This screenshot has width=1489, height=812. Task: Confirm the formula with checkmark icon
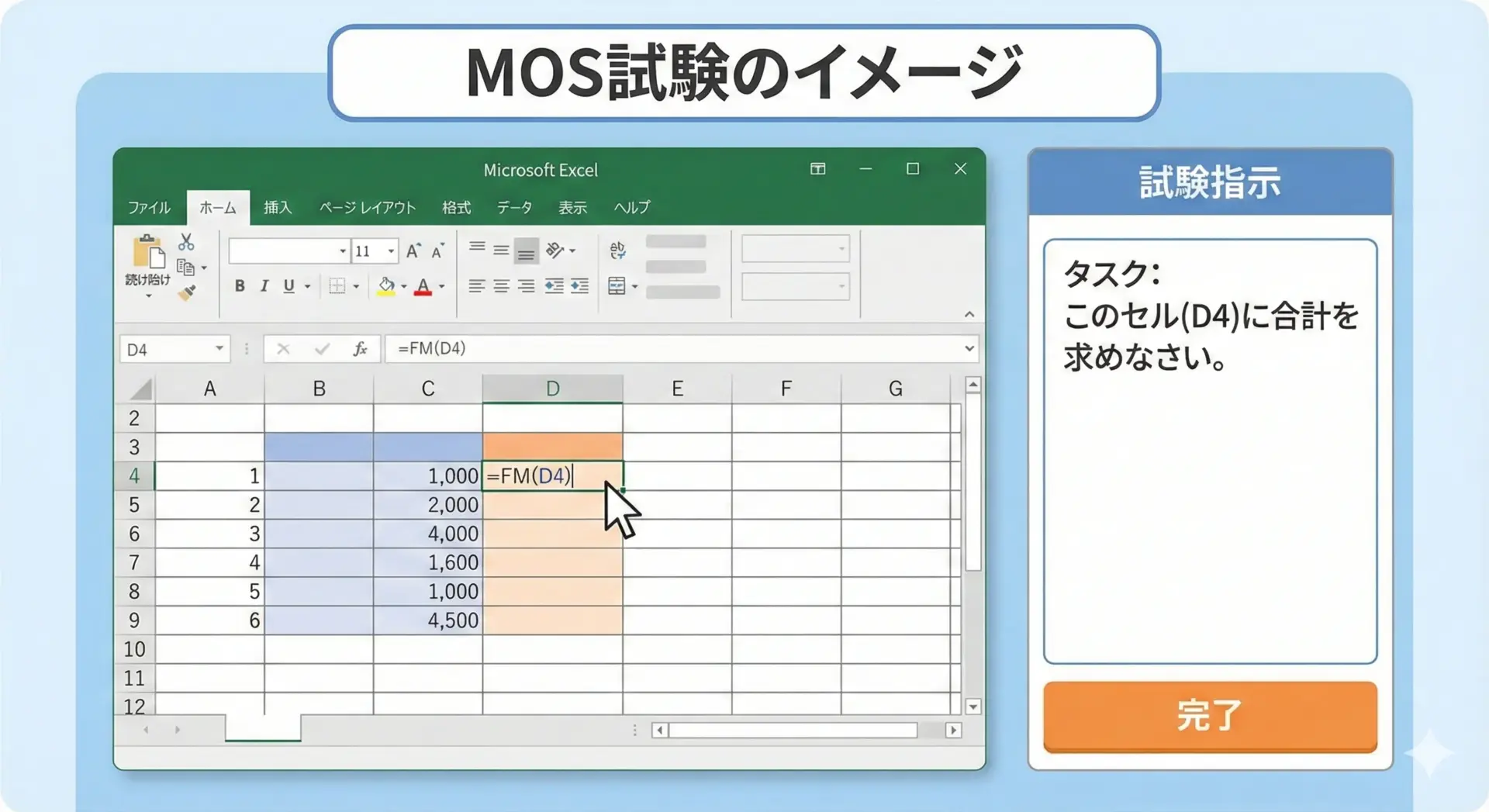(x=322, y=349)
